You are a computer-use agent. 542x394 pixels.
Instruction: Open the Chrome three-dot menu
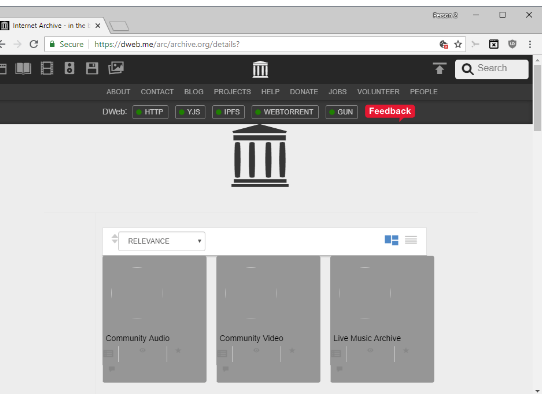pyautogui.click(x=530, y=44)
